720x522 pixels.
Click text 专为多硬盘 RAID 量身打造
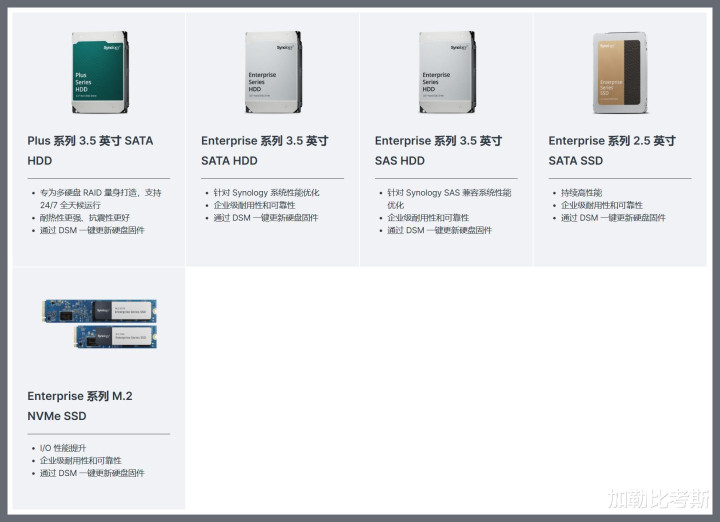coord(89,193)
